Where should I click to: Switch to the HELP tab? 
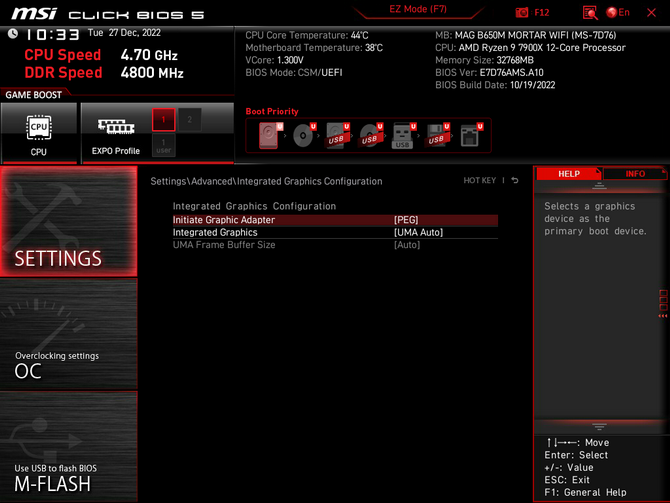568,174
